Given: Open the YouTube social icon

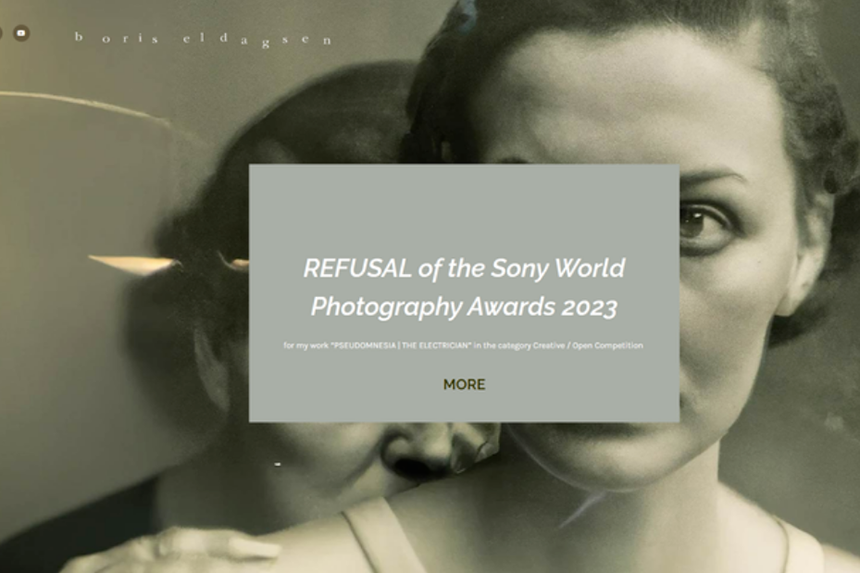Looking at the screenshot, I should (21, 33).
